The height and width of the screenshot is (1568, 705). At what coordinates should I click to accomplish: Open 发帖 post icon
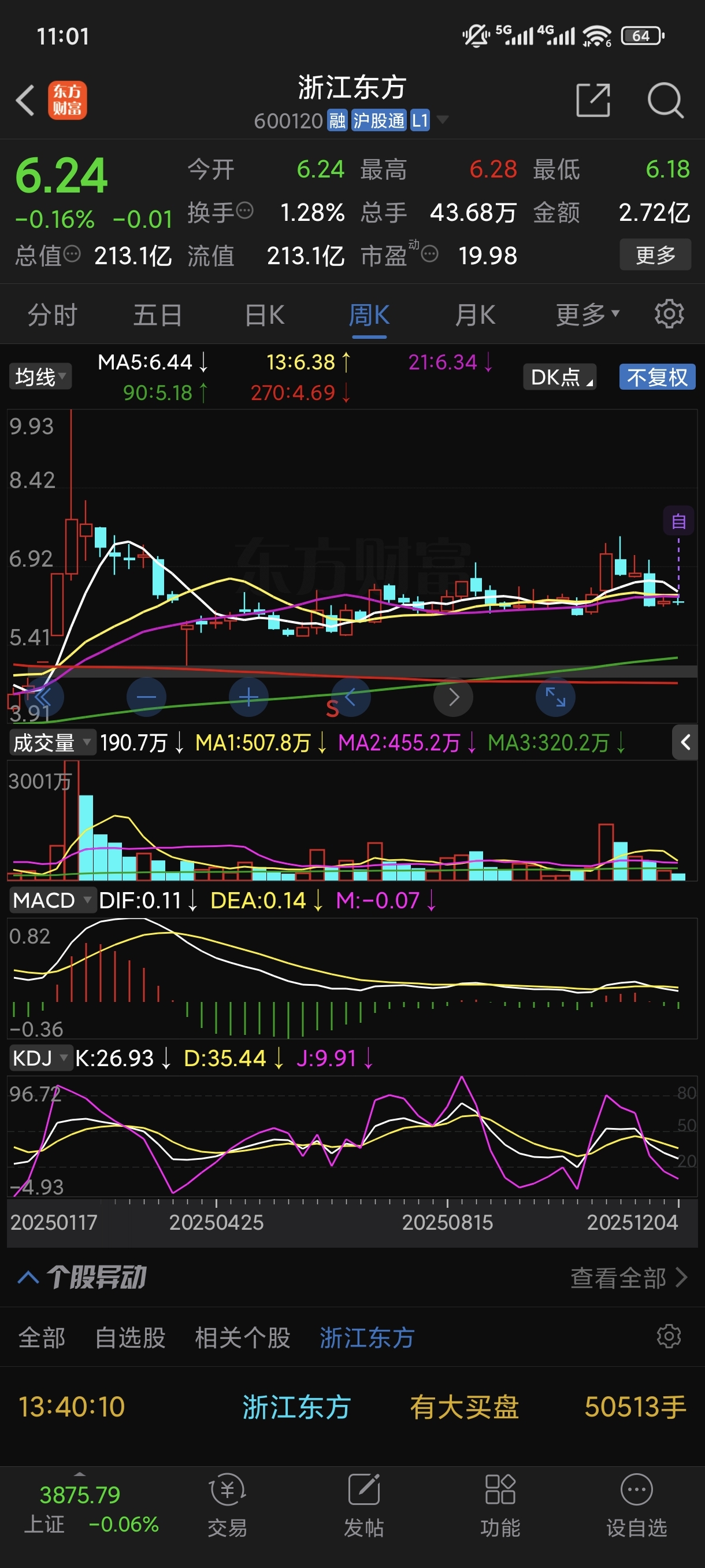pos(363,1506)
